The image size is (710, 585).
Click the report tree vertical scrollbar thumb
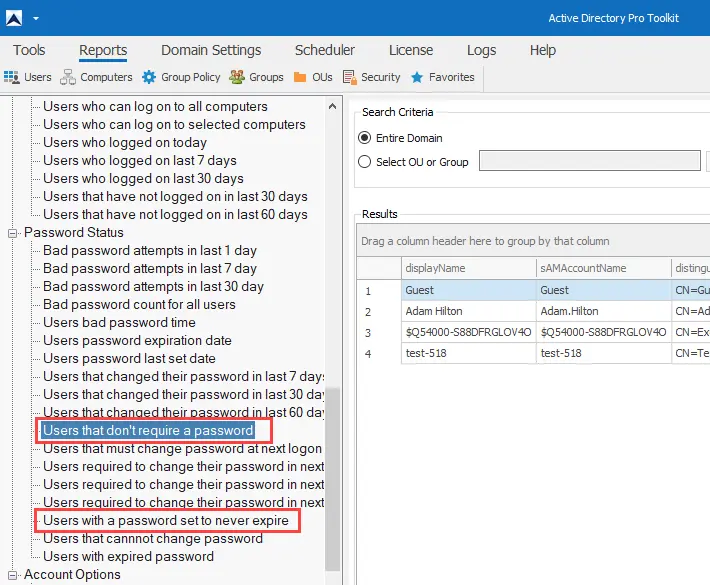click(x=333, y=479)
